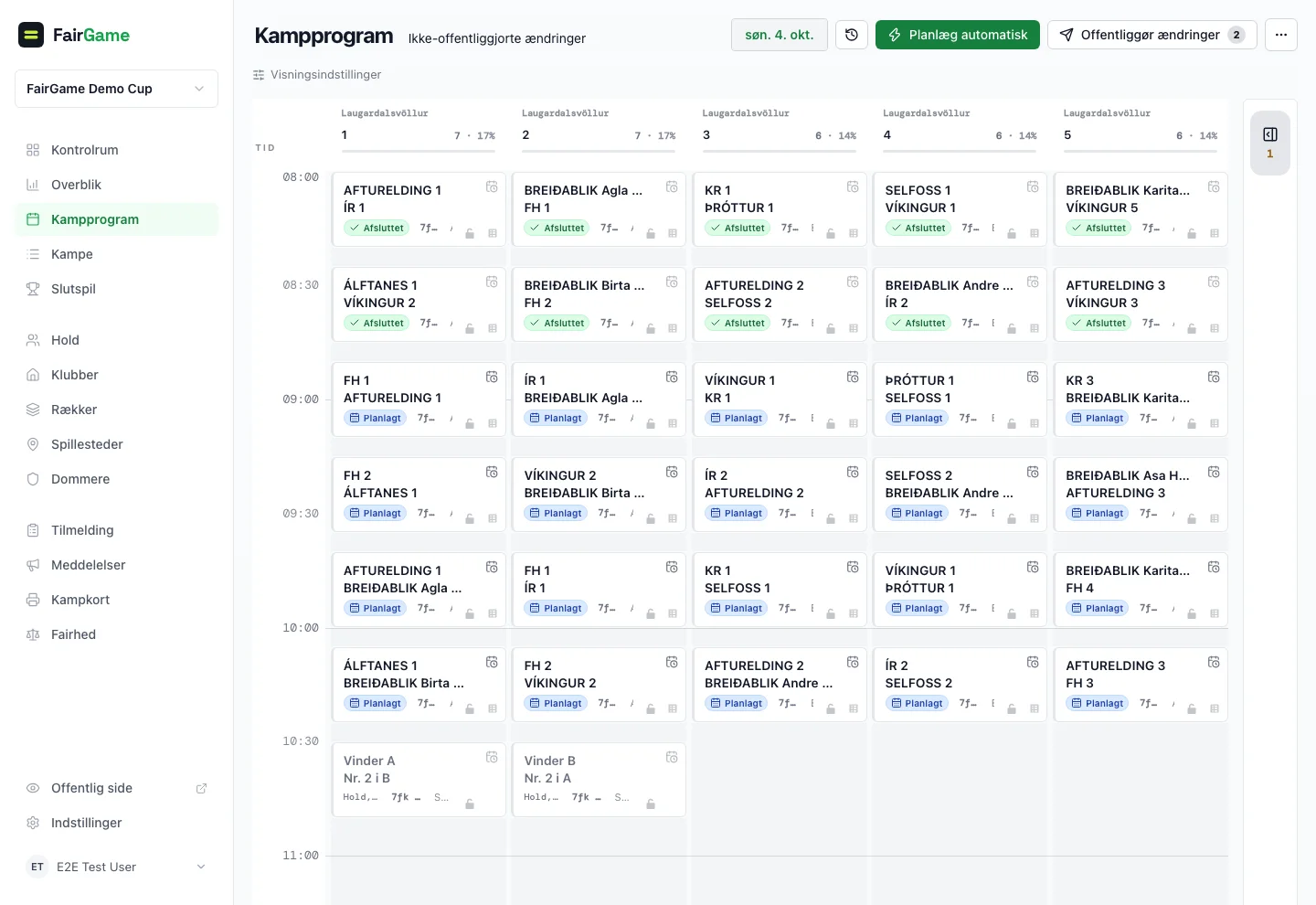Open the grid icon on ÁLFTANES 1 vs VÍKINGUR 2
This screenshot has width=1316, height=905.
tap(493, 328)
